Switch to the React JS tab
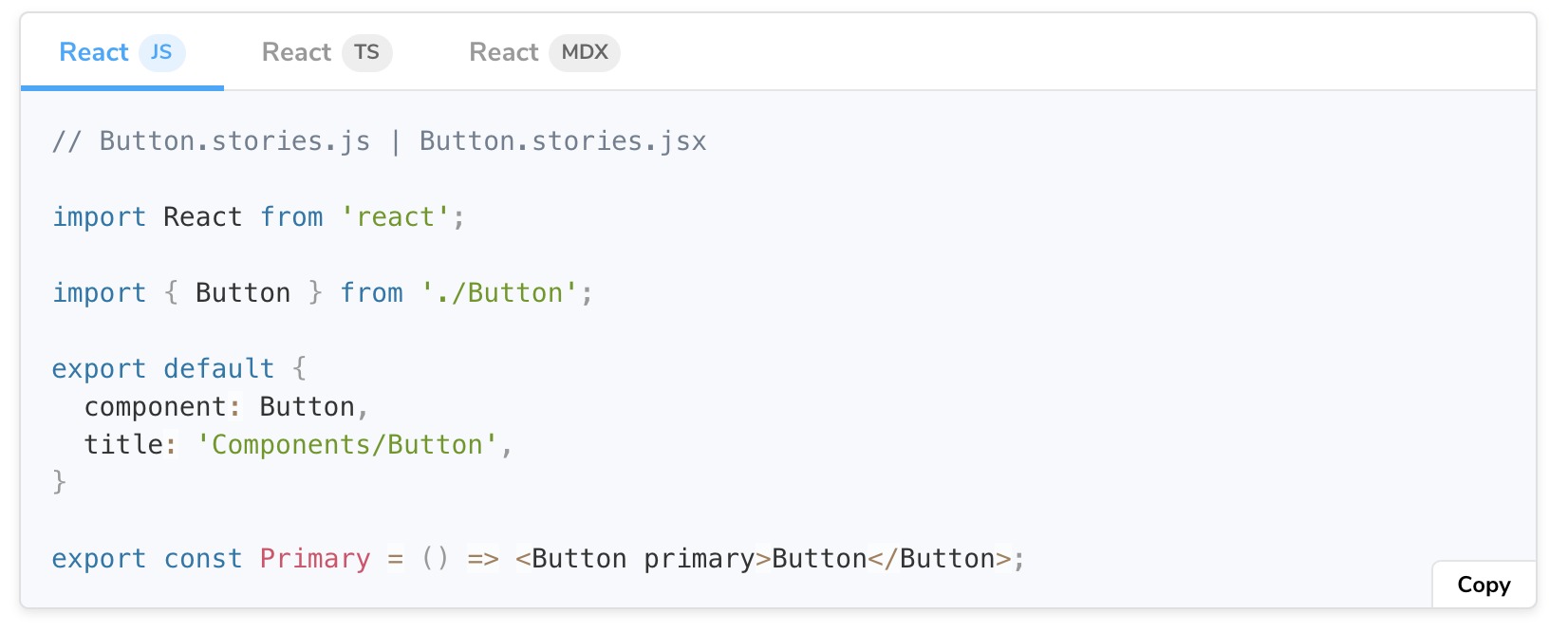Screen dimensions: 1568x632 [x=122, y=52]
